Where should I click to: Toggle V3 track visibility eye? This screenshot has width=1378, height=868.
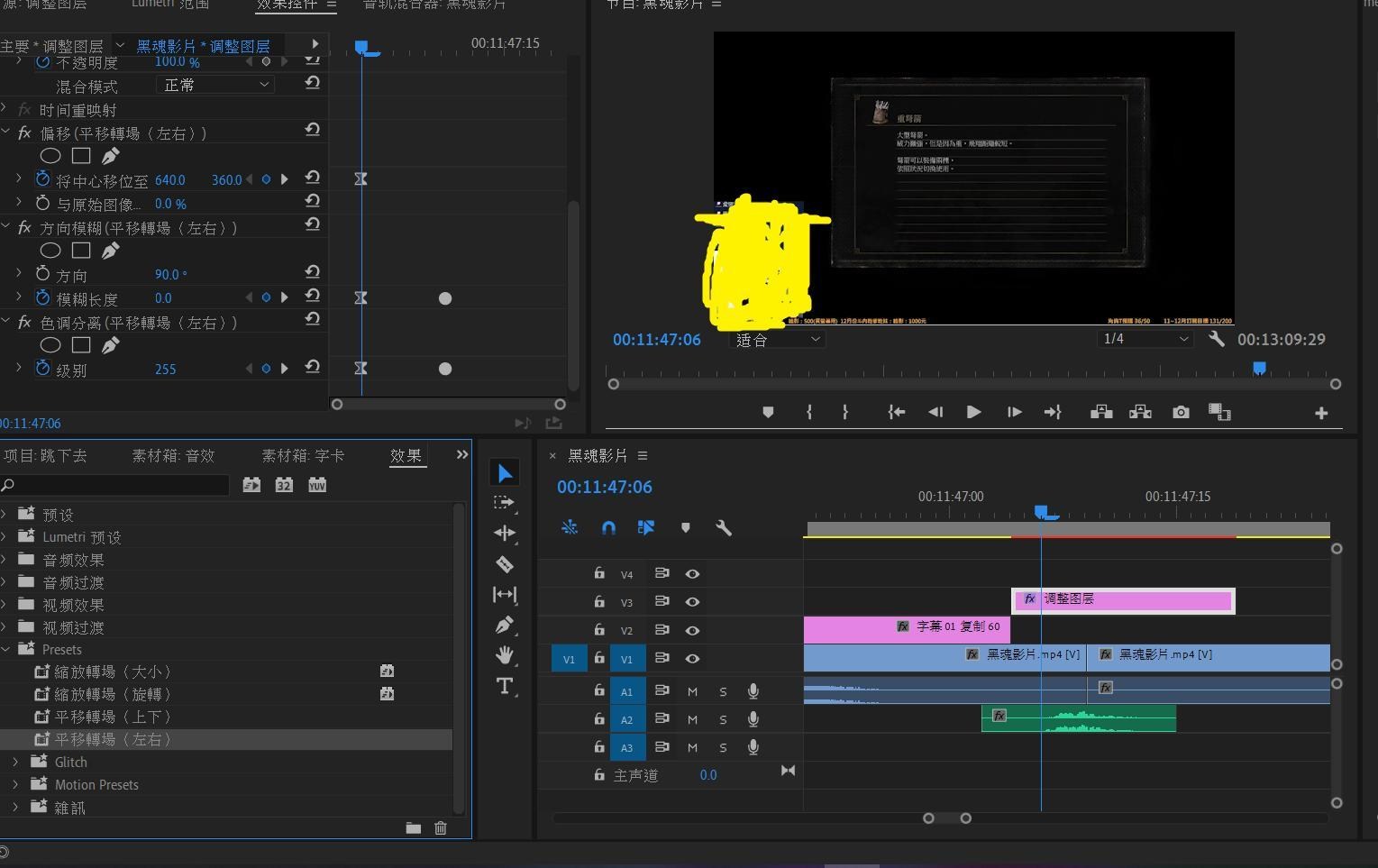point(692,602)
